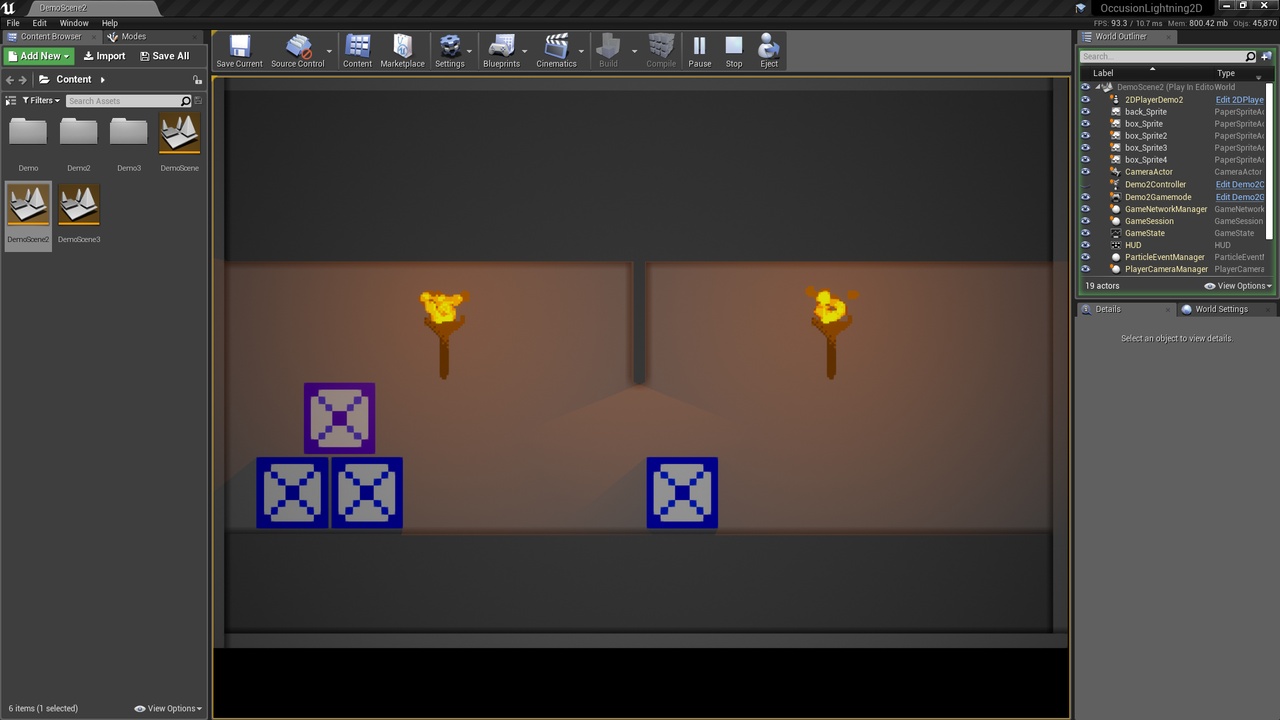This screenshot has width=1280, height=720.
Task: Click the Build toolbar icon
Action: 608,51
